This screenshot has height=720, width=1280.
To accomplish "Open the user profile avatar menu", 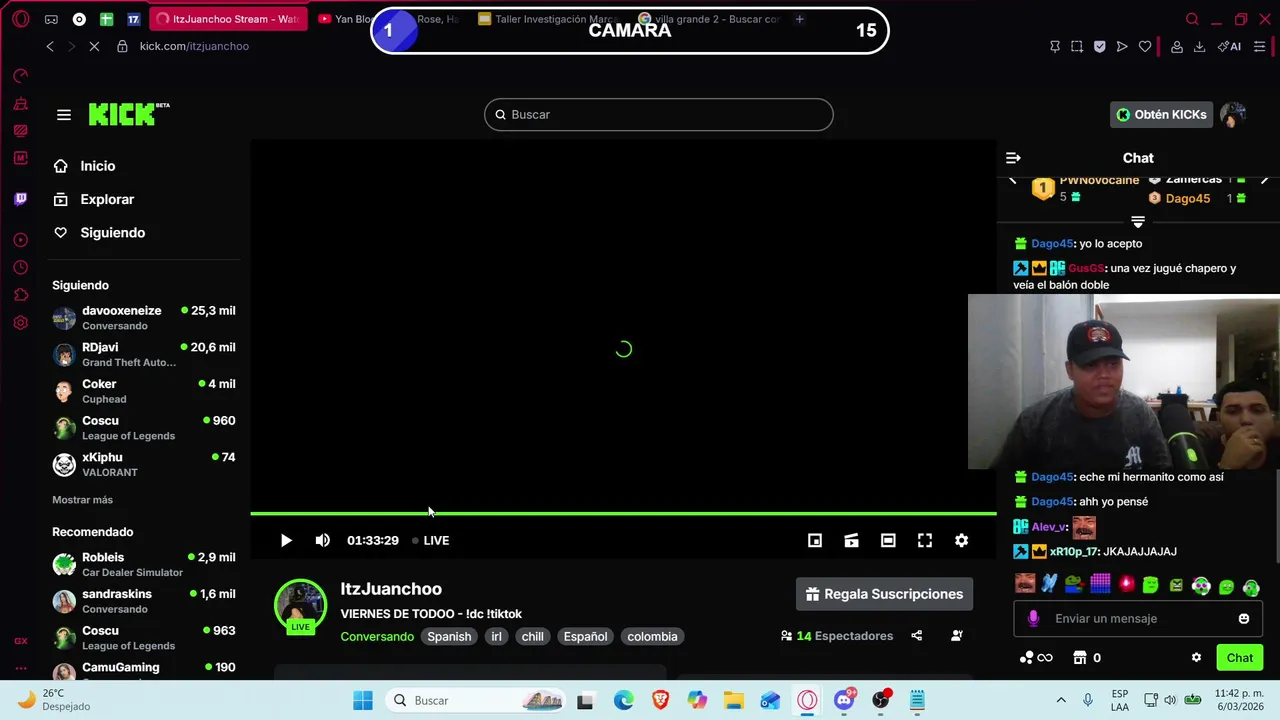I will [x=1233, y=115].
